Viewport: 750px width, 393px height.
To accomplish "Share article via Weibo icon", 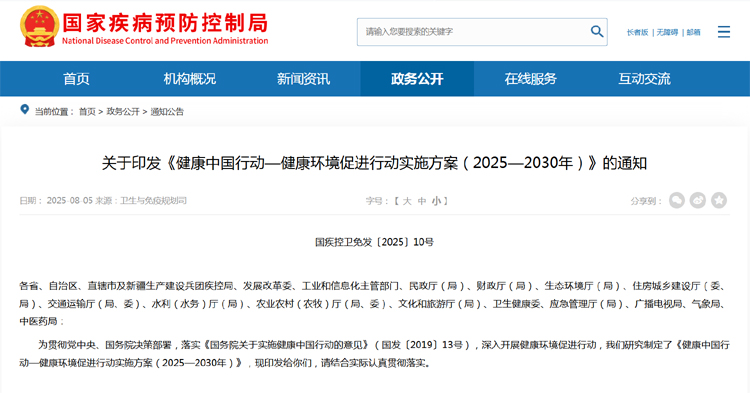I will [698, 200].
